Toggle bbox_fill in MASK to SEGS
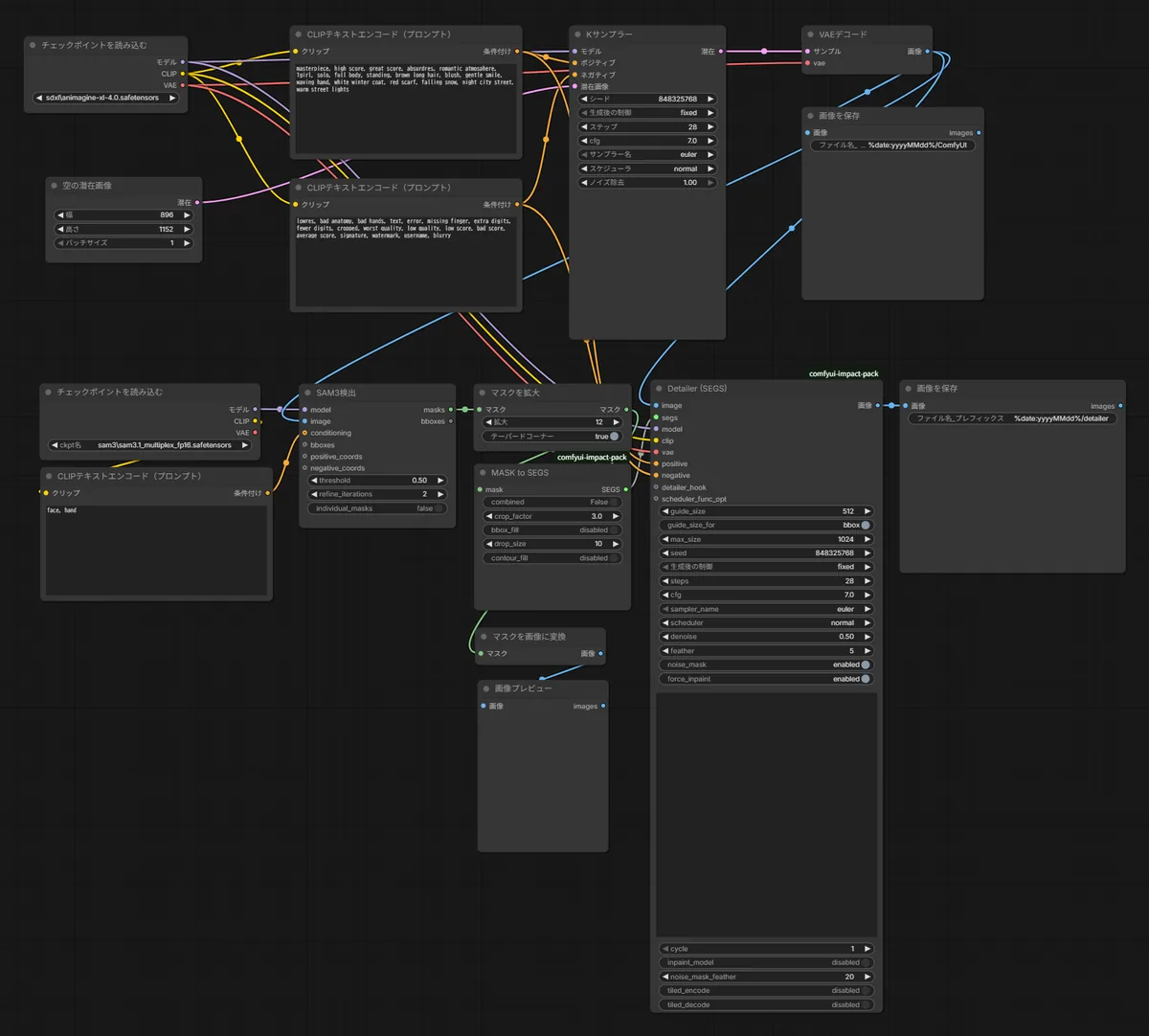Viewport: 1149px width, 1036px height. (x=552, y=529)
